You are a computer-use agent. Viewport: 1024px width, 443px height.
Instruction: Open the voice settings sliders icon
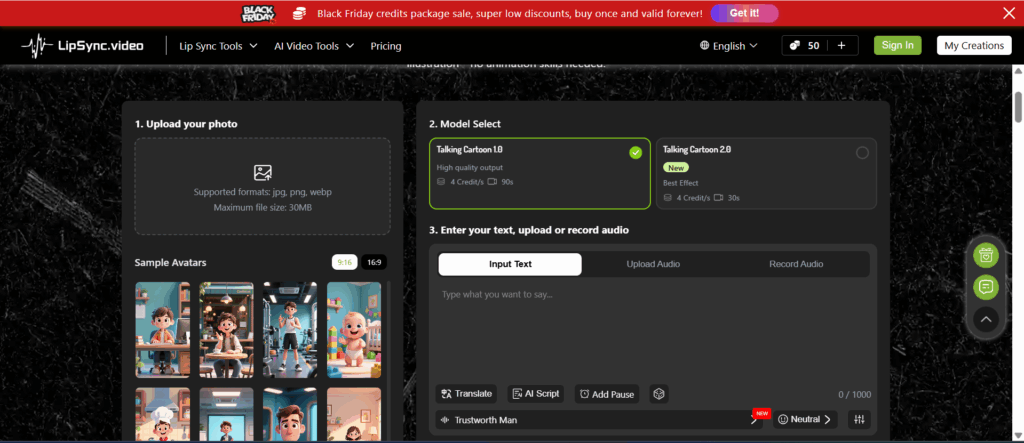[x=859, y=419]
